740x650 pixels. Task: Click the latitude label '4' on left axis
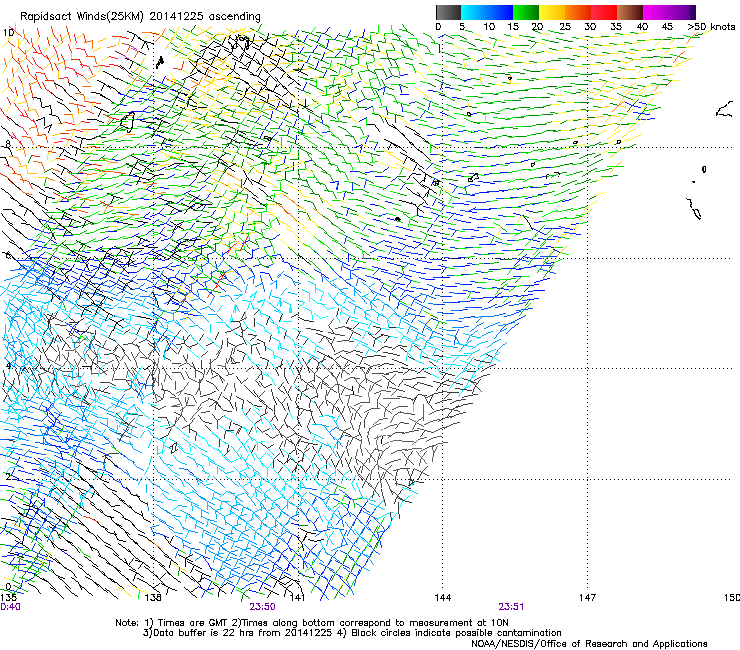click(8, 365)
